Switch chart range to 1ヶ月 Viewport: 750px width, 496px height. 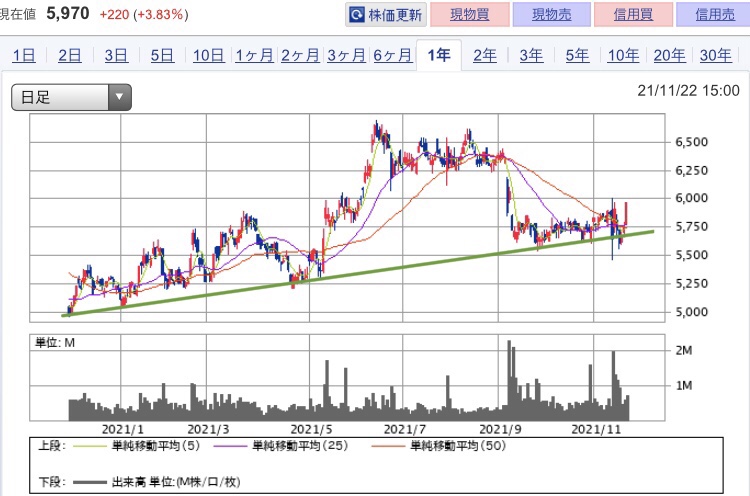coord(254,56)
